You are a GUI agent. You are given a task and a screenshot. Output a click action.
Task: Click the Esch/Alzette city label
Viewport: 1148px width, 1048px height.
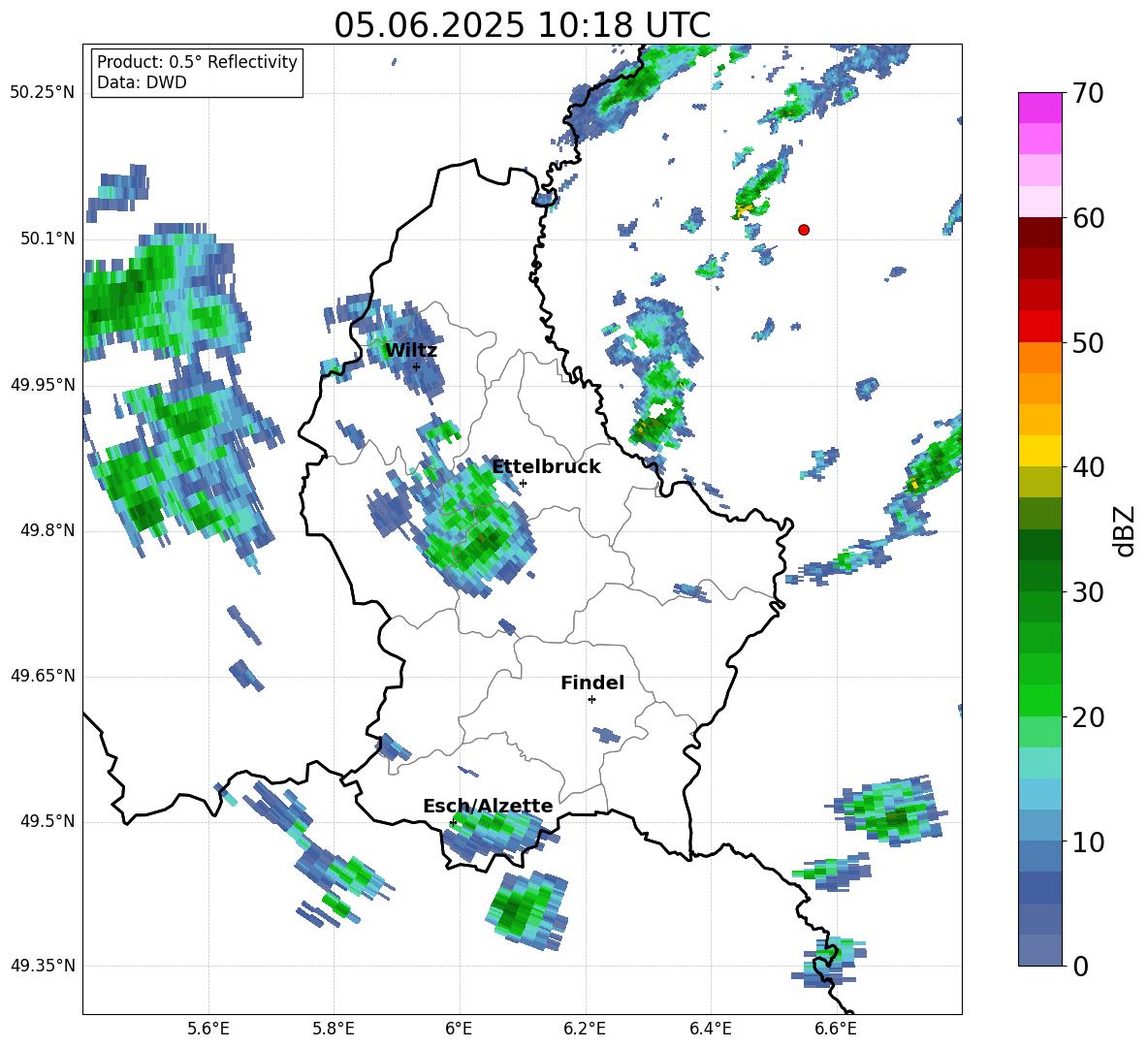pos(488,806)
